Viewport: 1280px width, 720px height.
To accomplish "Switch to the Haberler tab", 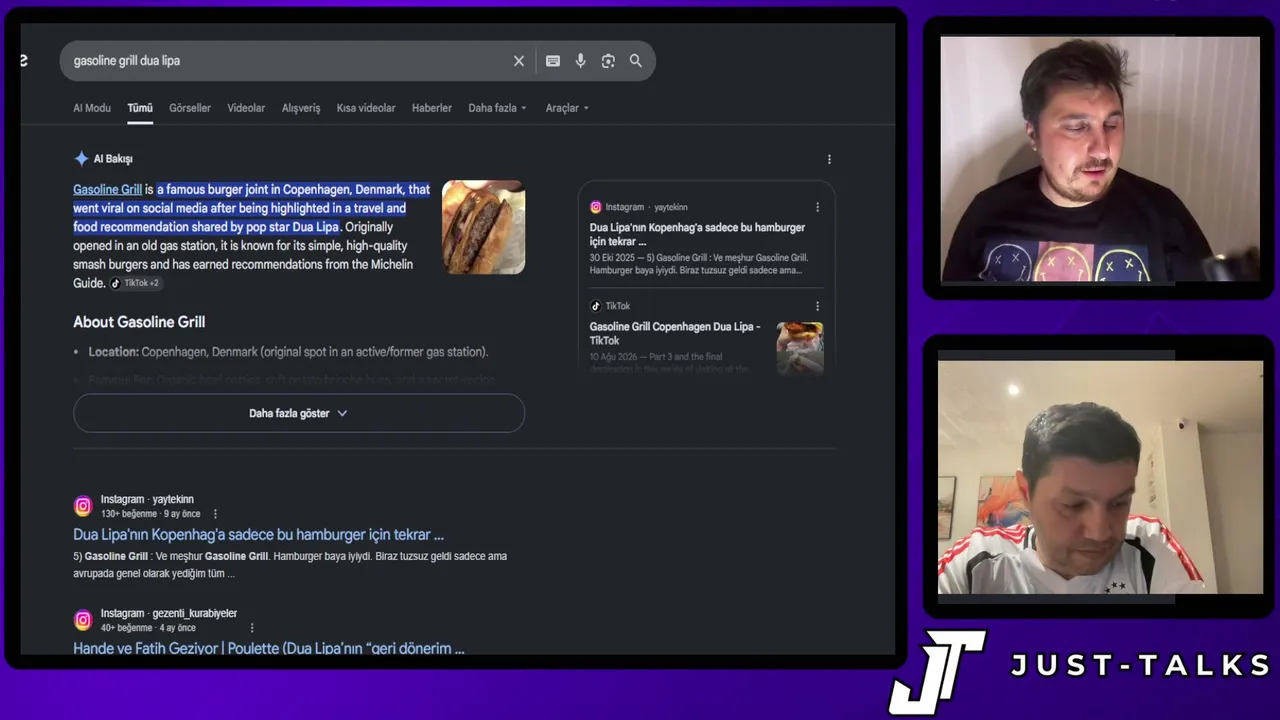I will click(x=432, y=108).
